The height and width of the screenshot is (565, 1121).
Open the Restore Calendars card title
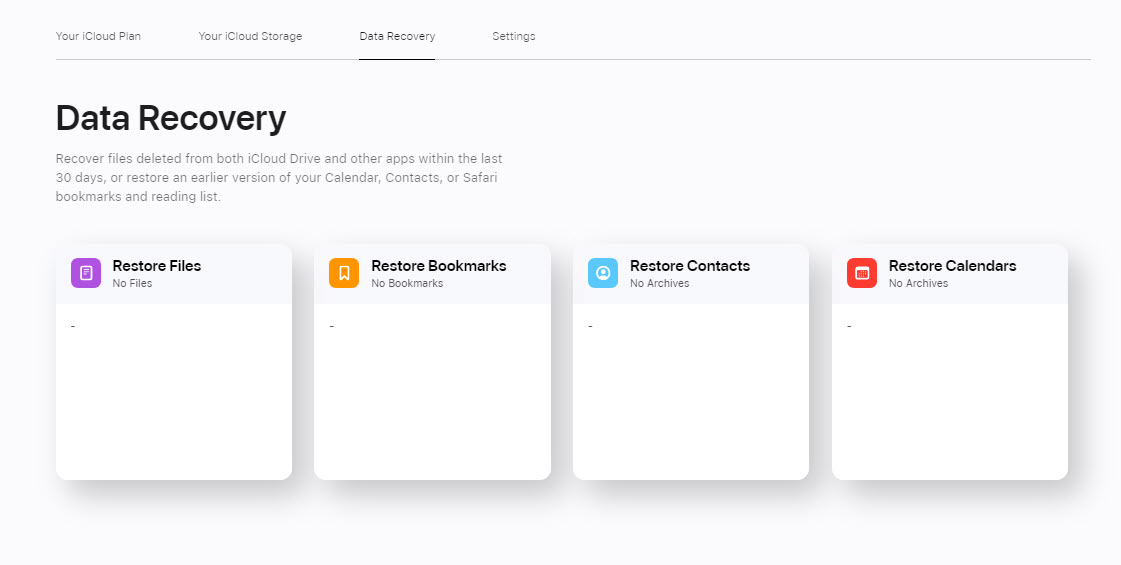pyautogui.click(x=952, y=265)
